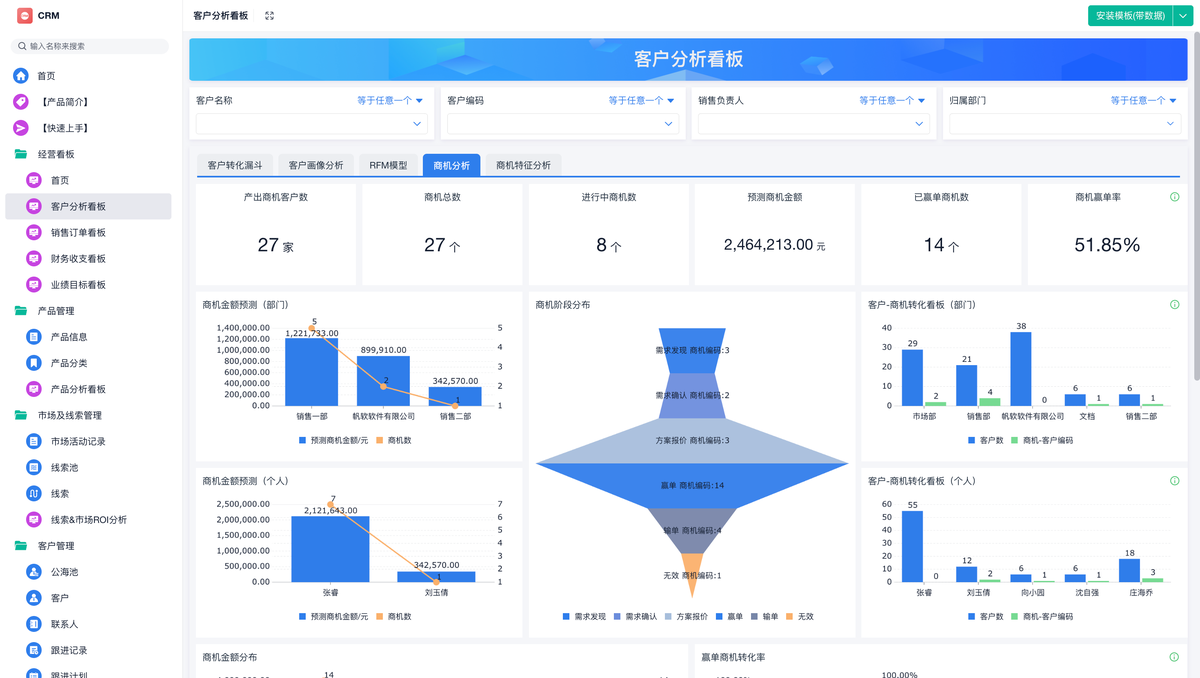The image size is (1200, 678).
Task: Click the 公海池 icon
Action: [34, 572]
